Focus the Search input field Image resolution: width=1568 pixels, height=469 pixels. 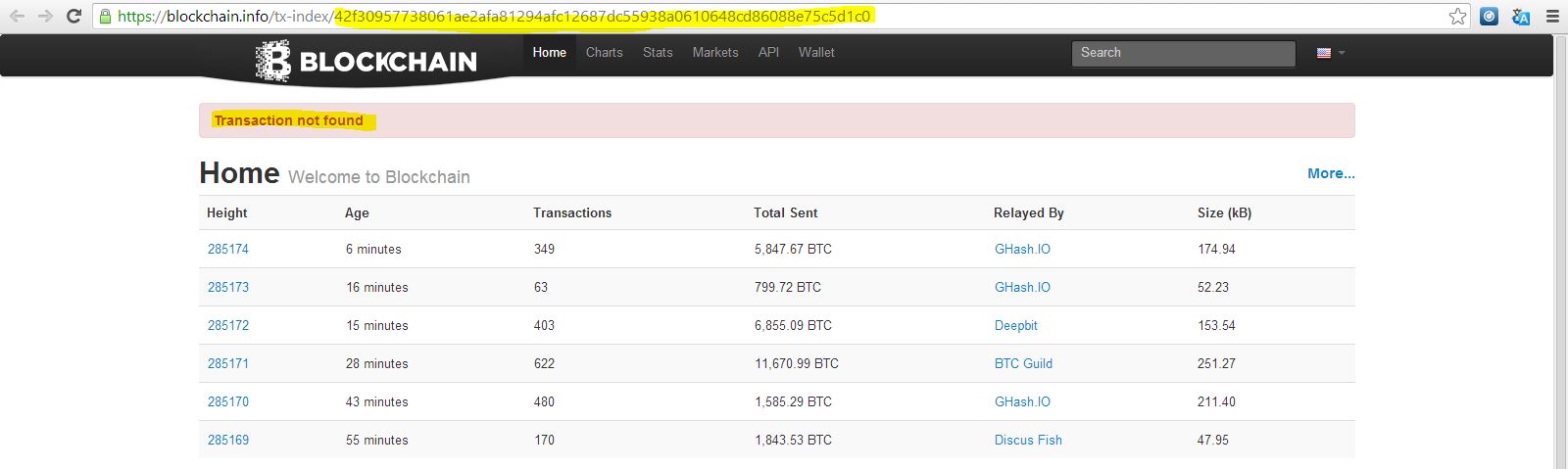[x=1183, y=53]
